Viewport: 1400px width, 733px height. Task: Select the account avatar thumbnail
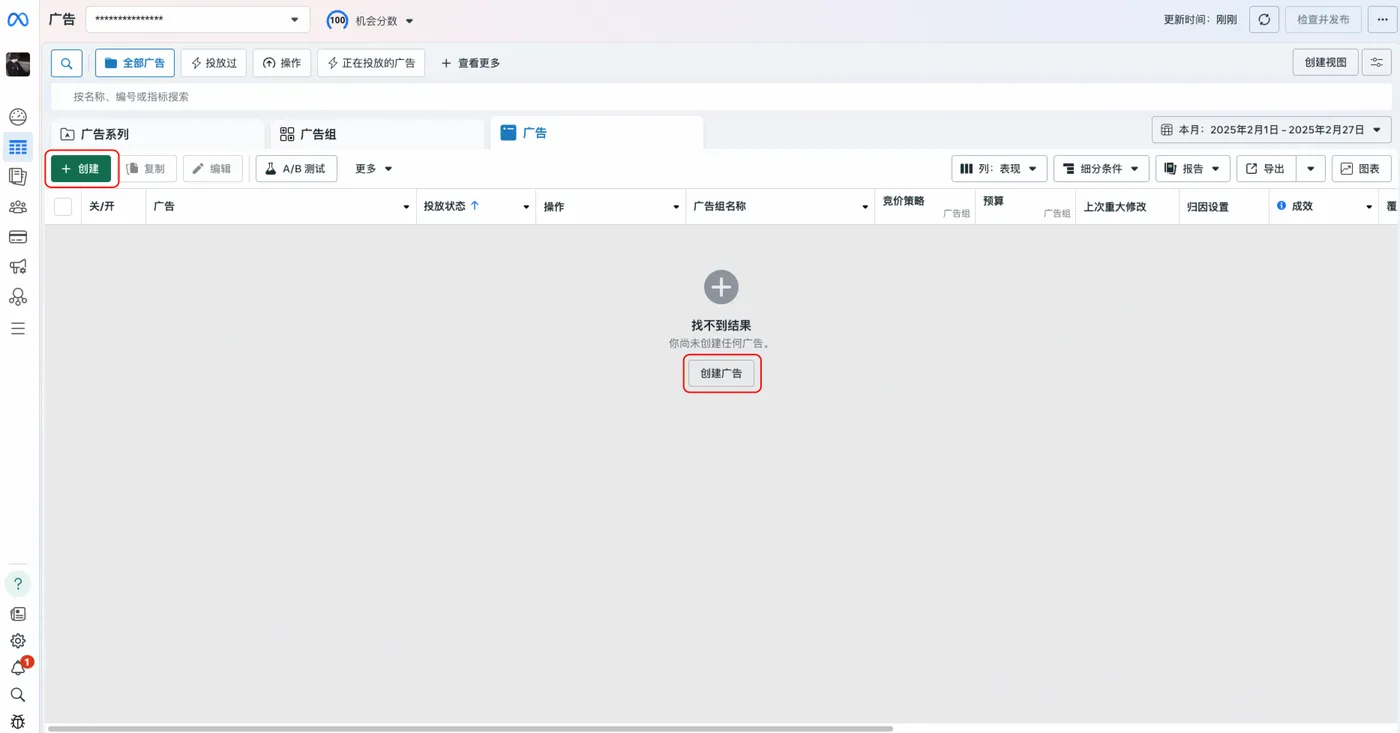(18, 64)
